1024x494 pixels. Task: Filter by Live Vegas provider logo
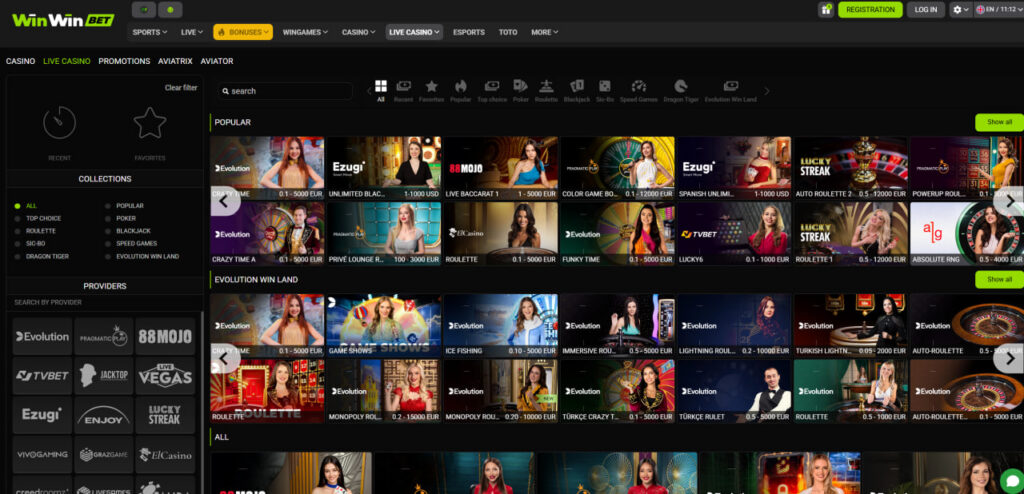point(165,376)
